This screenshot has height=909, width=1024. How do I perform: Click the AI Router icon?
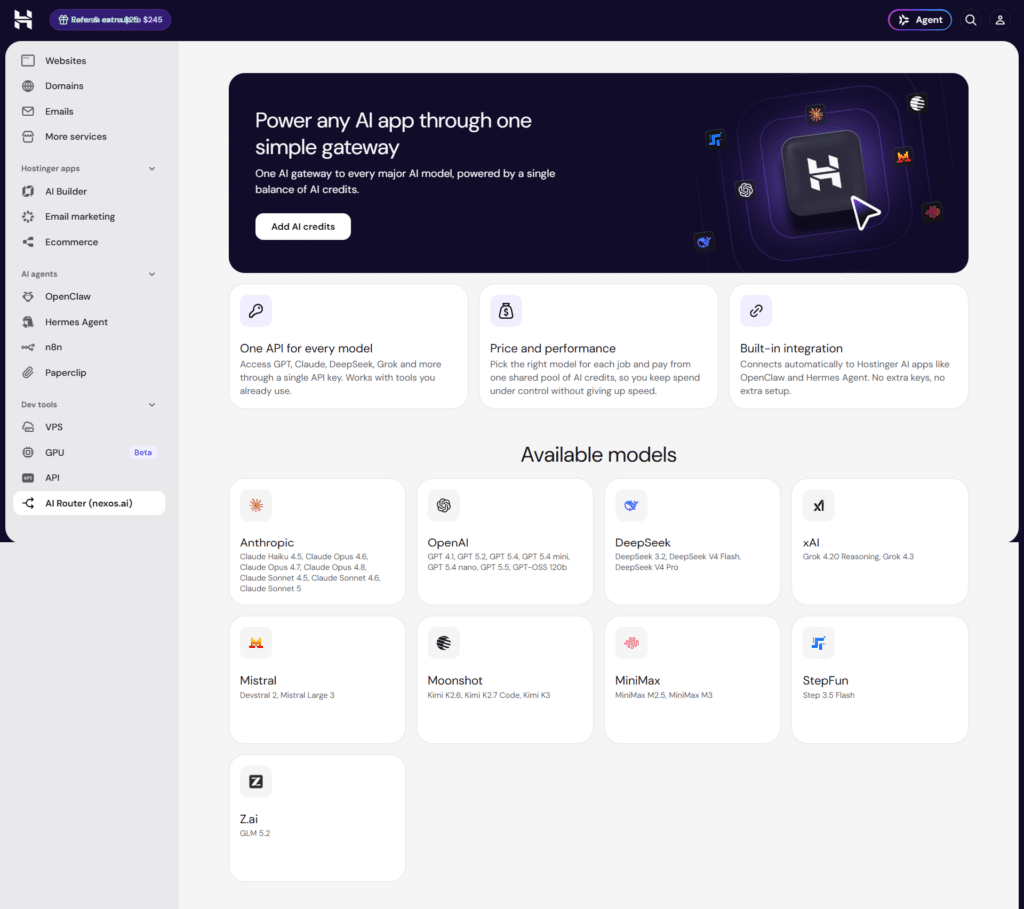point(28,503)
